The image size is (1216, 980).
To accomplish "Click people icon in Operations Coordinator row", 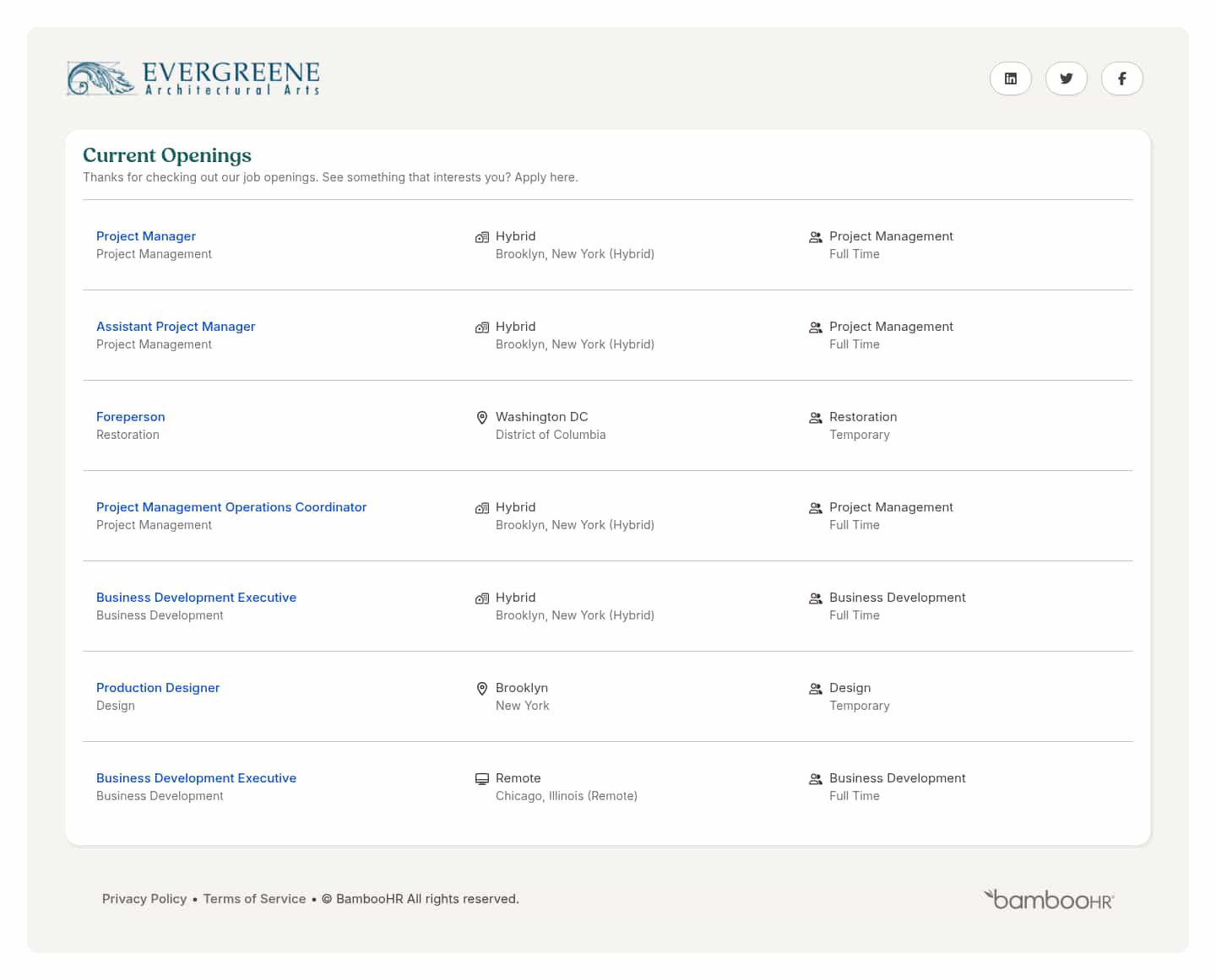I will [x=816, y=508].
